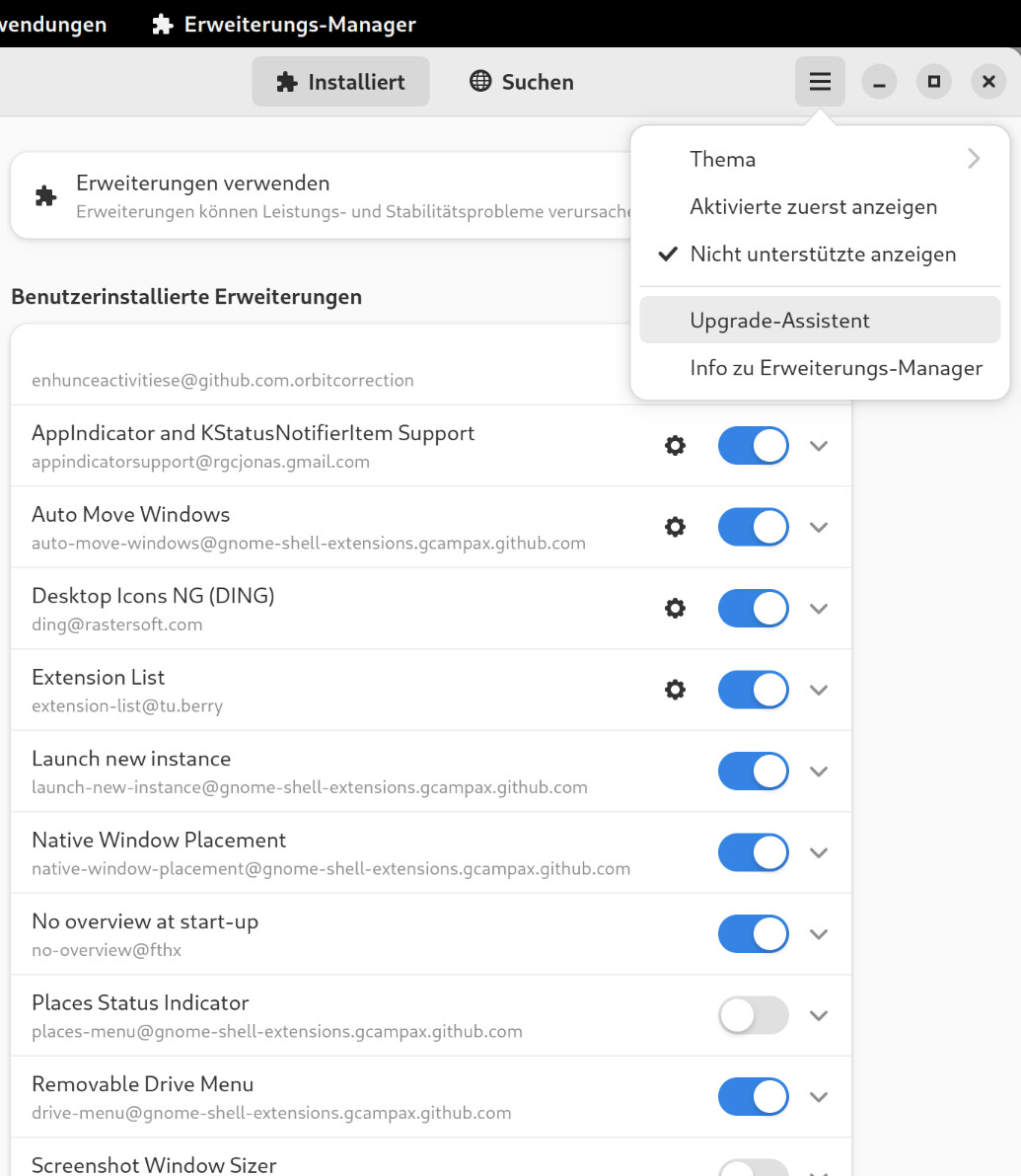Click ding@rastersoft.com identifier text
Screen dimensions: 1021x1176
pyautogui.click(x=117, y=625)
